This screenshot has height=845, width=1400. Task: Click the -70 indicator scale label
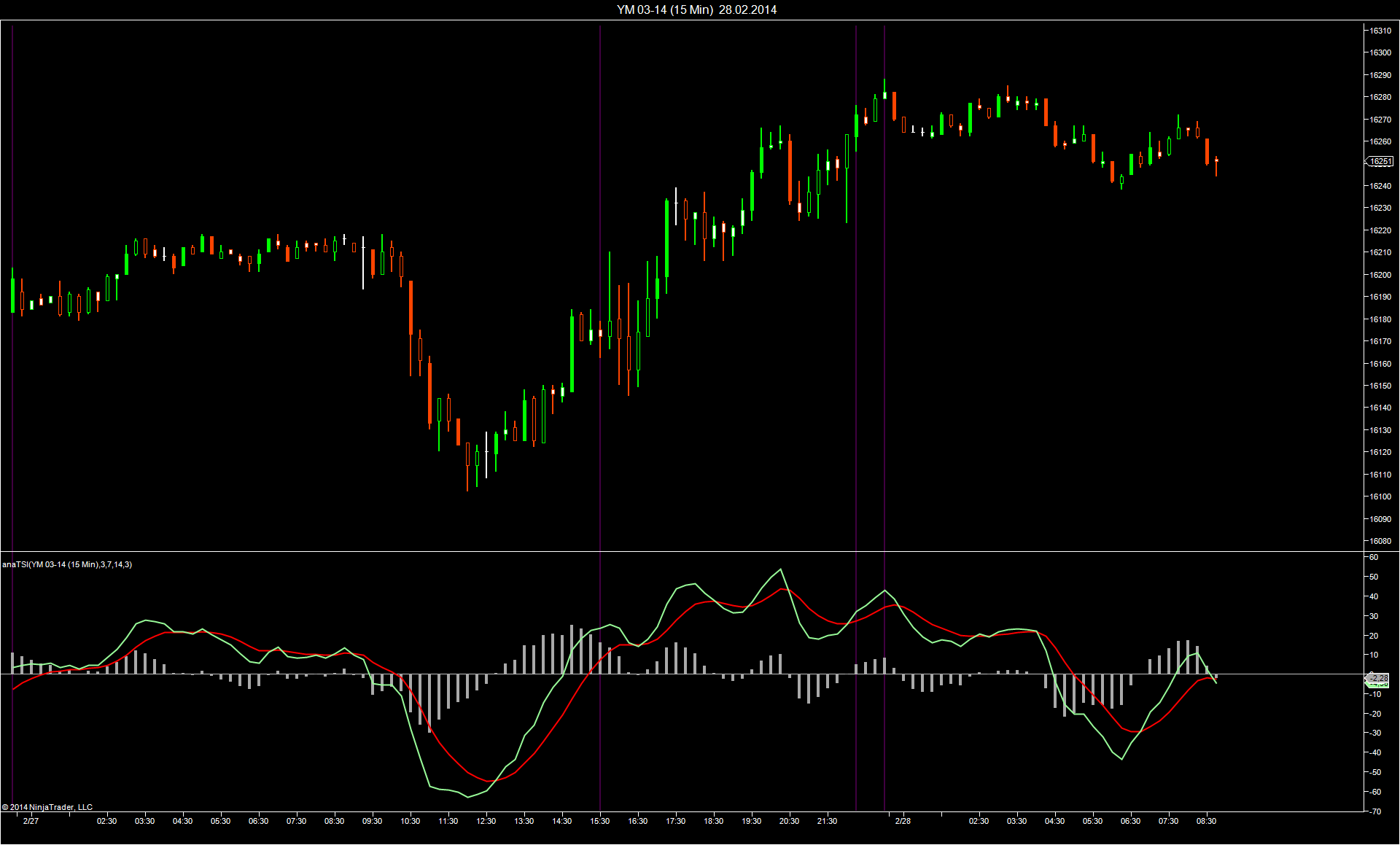pos(1374,811)
